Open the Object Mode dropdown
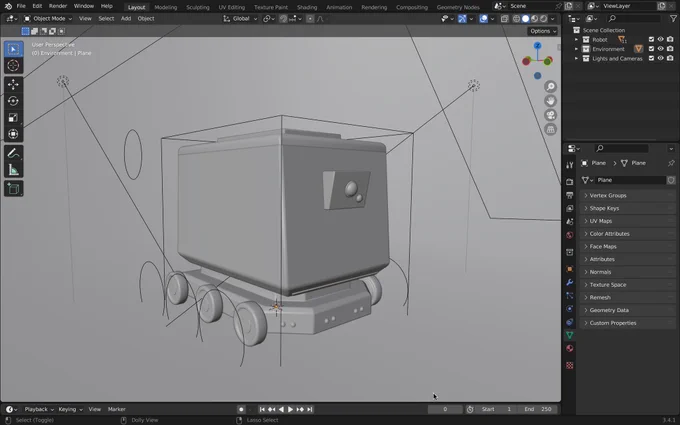The image size is (680, 425). pos(48,19)
